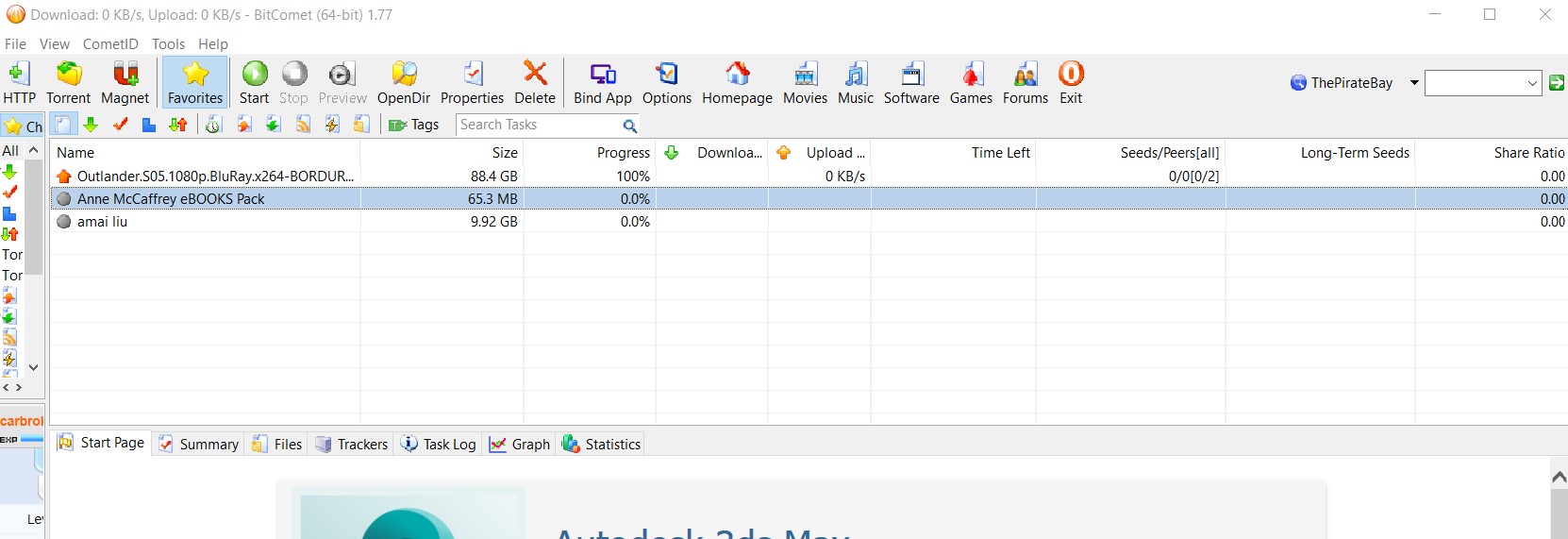Sort by Seeds/Peers[all] column header

(1131, 152)
